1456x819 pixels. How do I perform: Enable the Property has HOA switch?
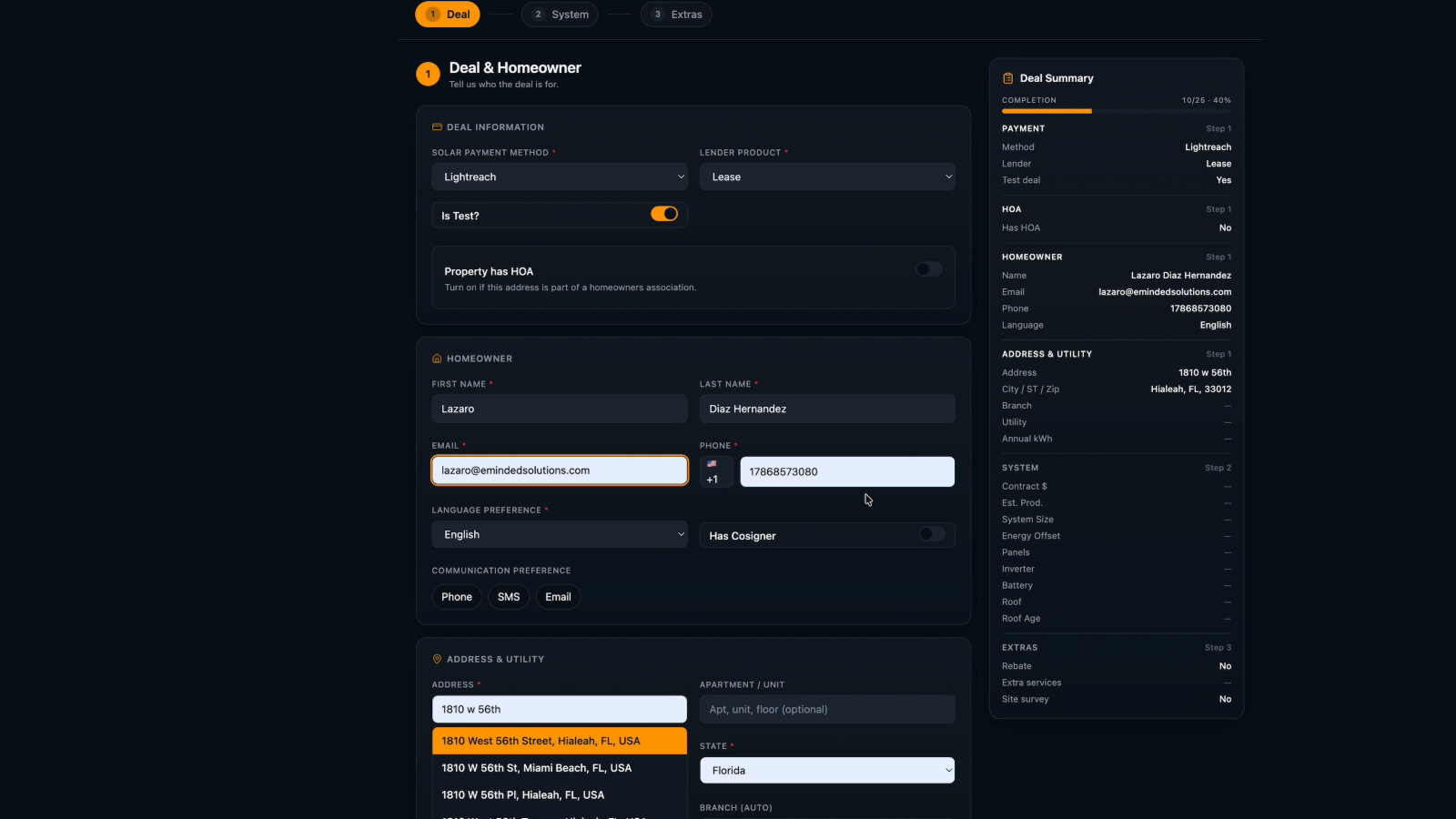tap(929, 269)
